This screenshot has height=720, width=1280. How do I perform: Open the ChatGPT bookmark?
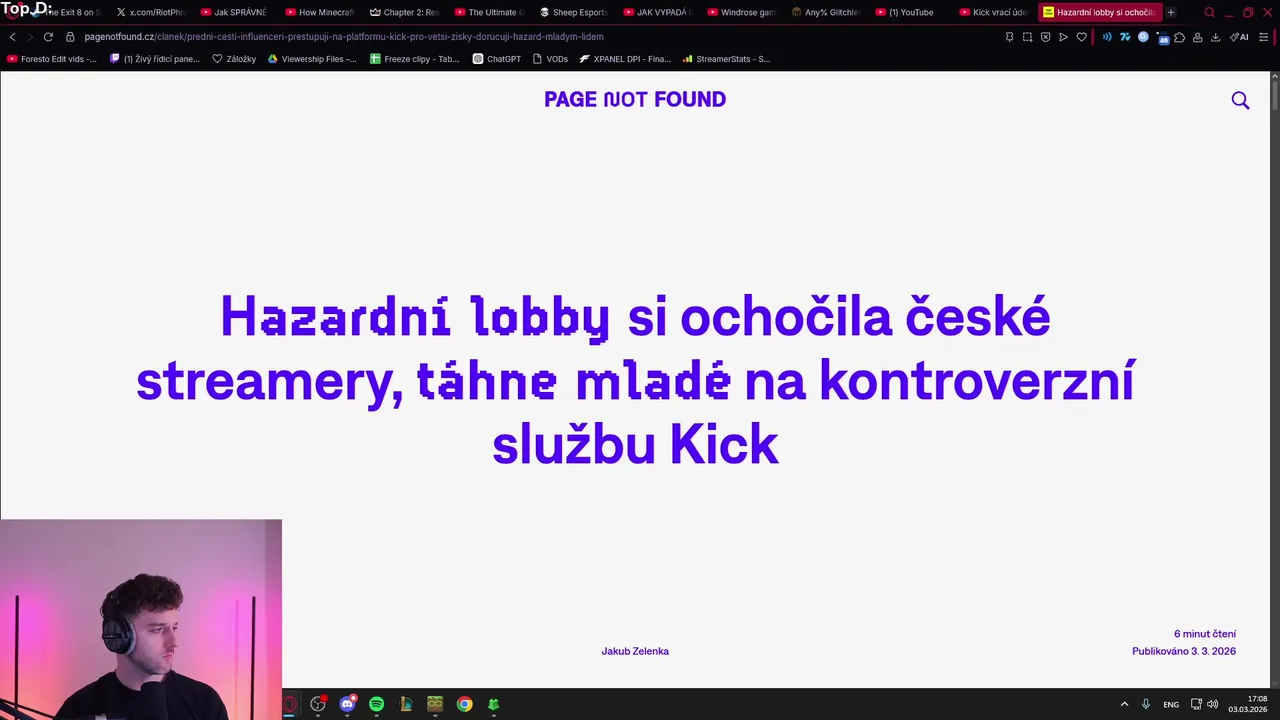[x=497, y=59]
